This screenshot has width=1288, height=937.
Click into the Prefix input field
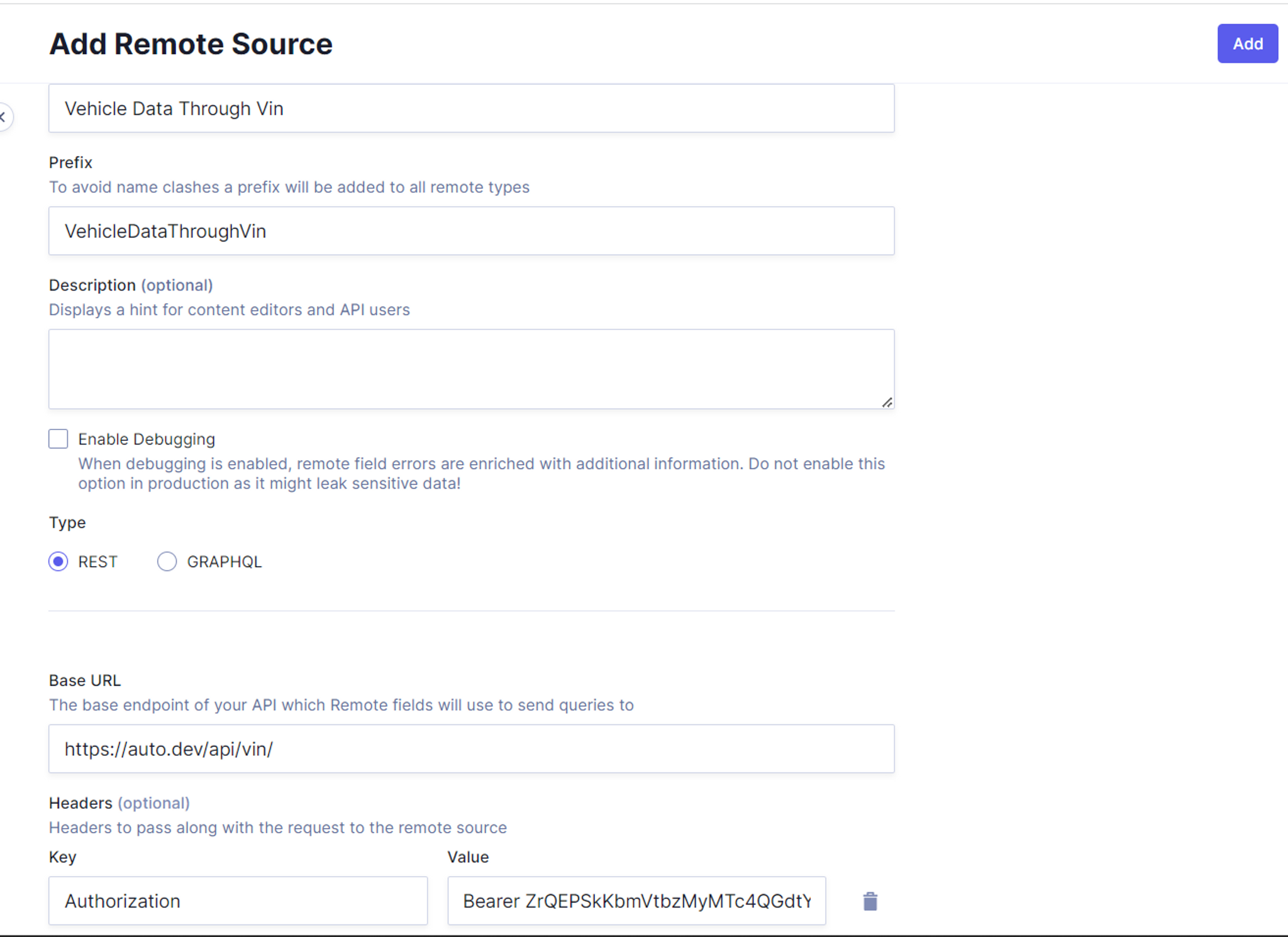point(471,231)
